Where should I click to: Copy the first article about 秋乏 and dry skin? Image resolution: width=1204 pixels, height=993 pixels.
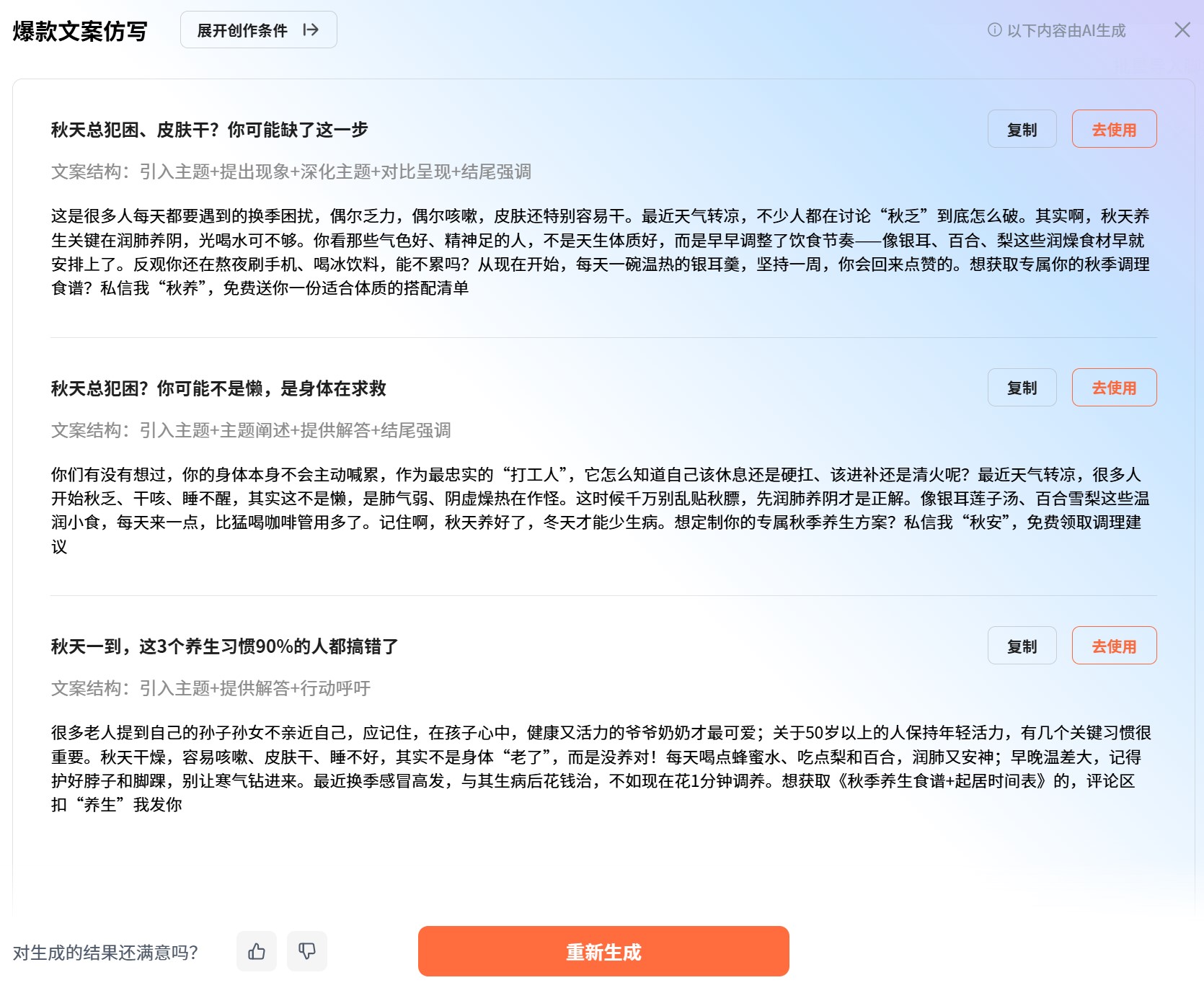point(1022,130)
